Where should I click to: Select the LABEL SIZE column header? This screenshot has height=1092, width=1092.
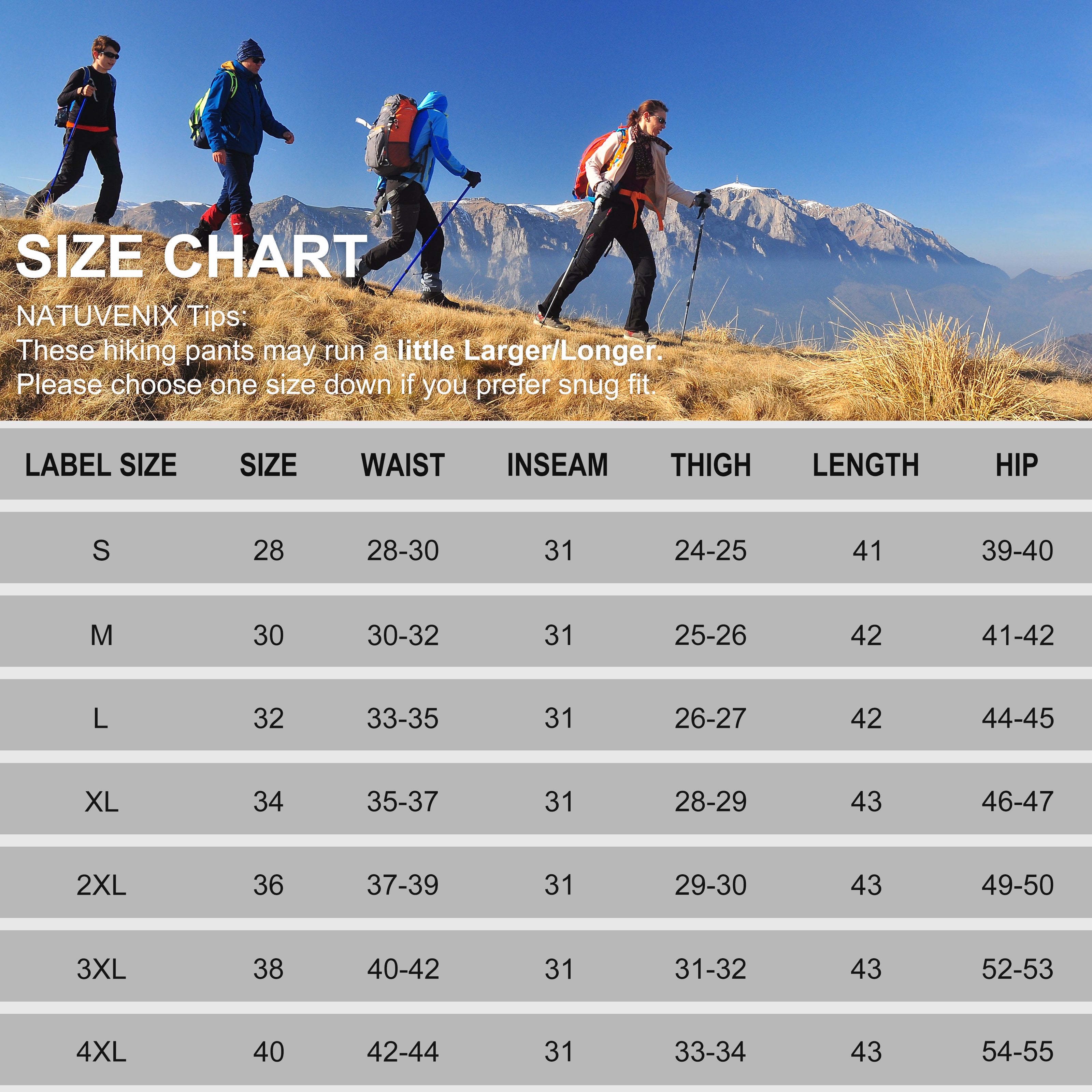(101, 465)
